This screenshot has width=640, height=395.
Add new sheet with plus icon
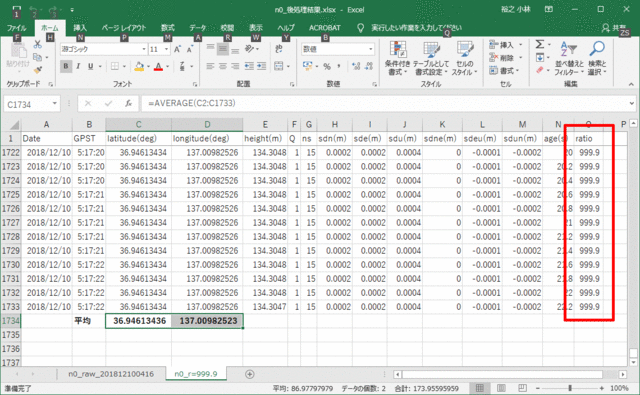[250, 374]
